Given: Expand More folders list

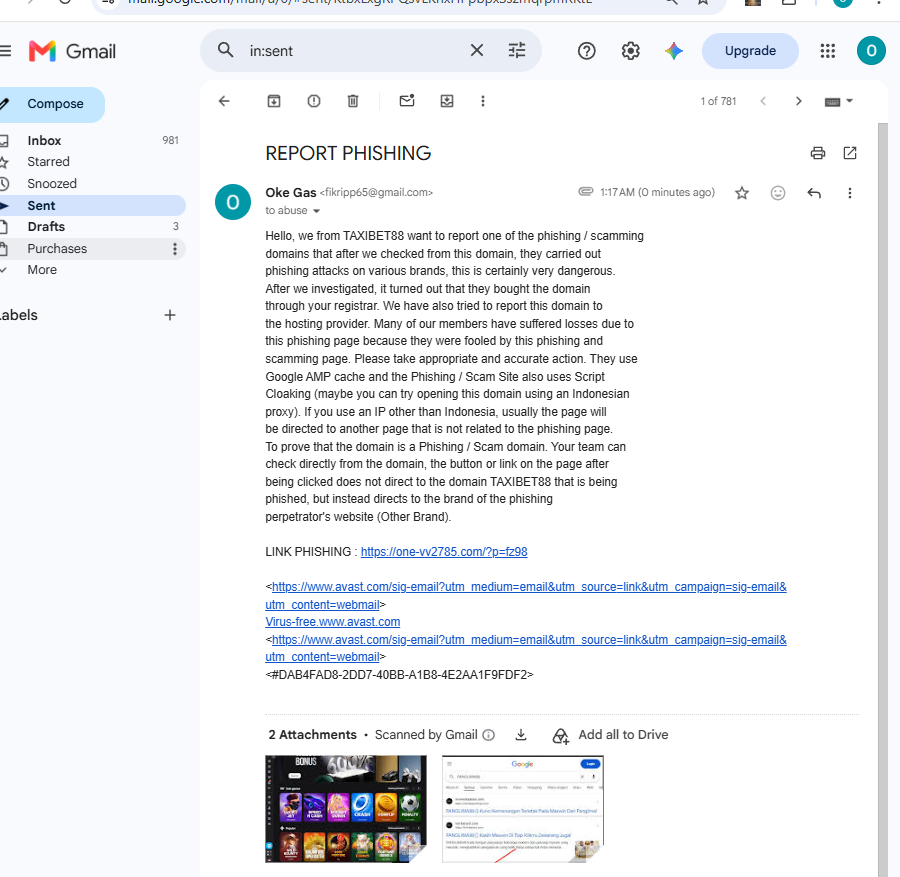Looking at the screenshot, I should 42,270.
